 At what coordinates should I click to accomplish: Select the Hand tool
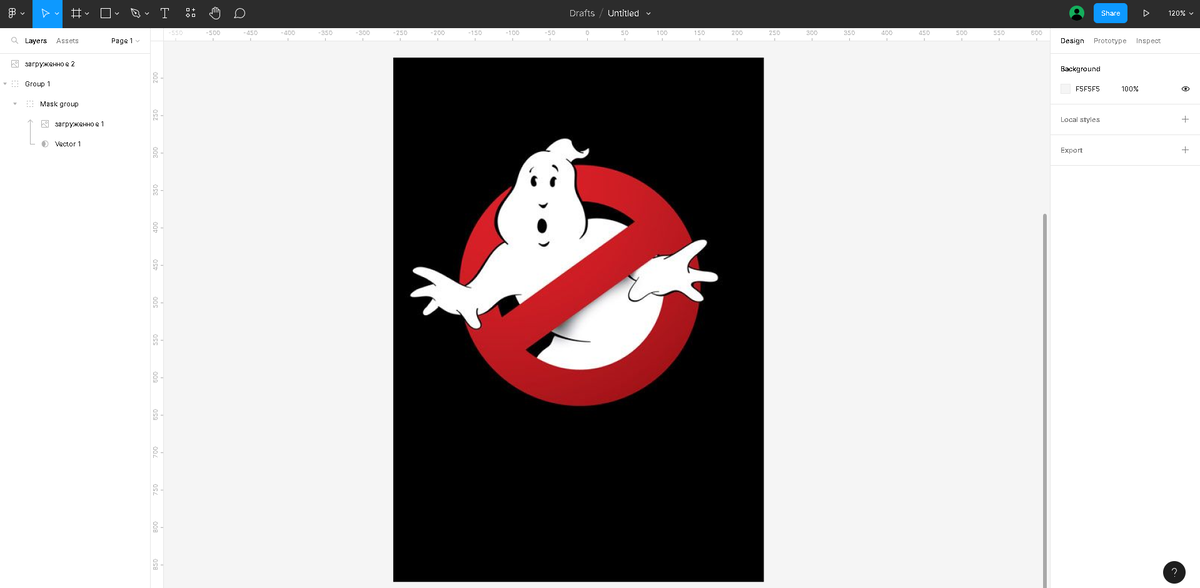(x=215, y=13)
